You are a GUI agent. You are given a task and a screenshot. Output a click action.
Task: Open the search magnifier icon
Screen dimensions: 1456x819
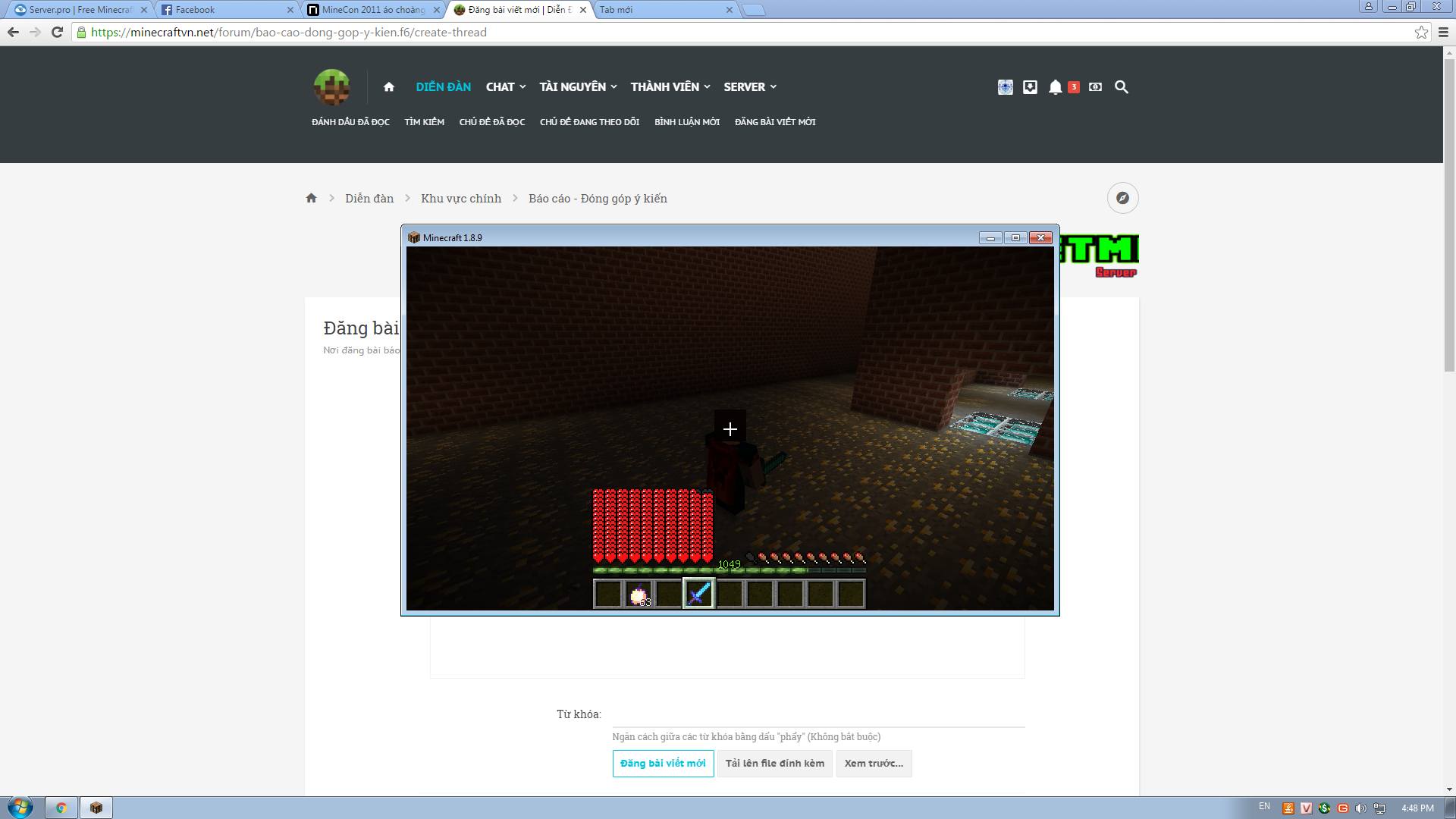pos(1122,87)
